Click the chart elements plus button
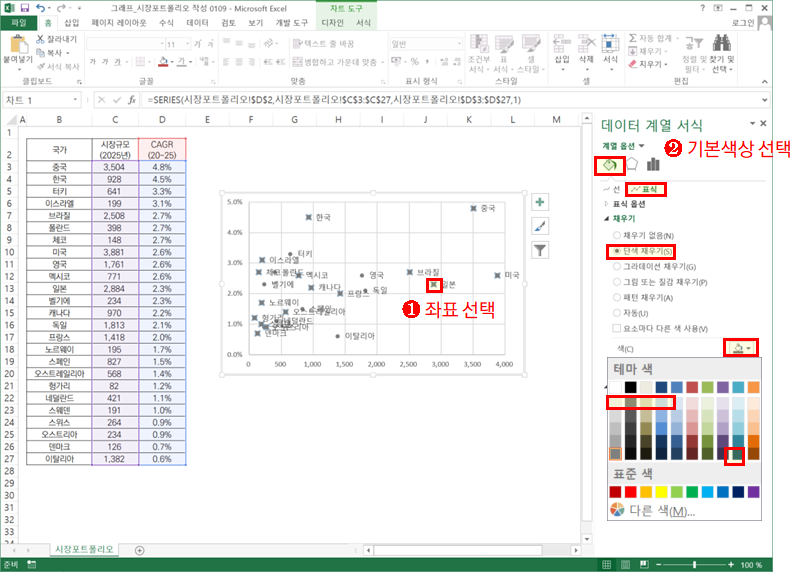Screen dimensions: 804x572 (x=539, y=202)
